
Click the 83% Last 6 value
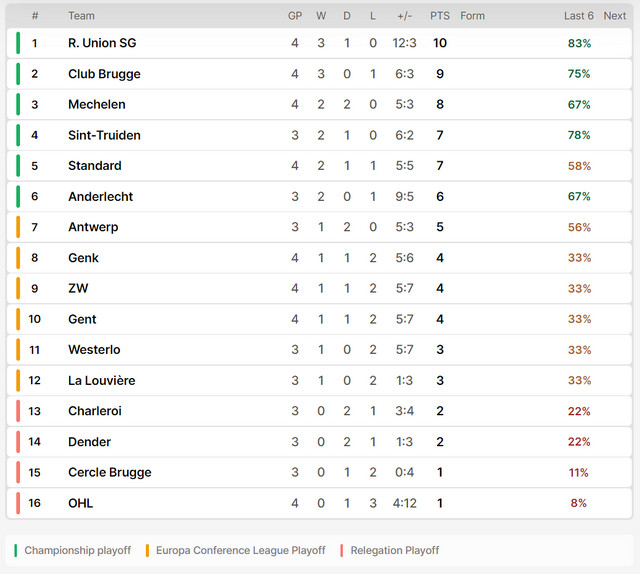(x=579, y=43)
